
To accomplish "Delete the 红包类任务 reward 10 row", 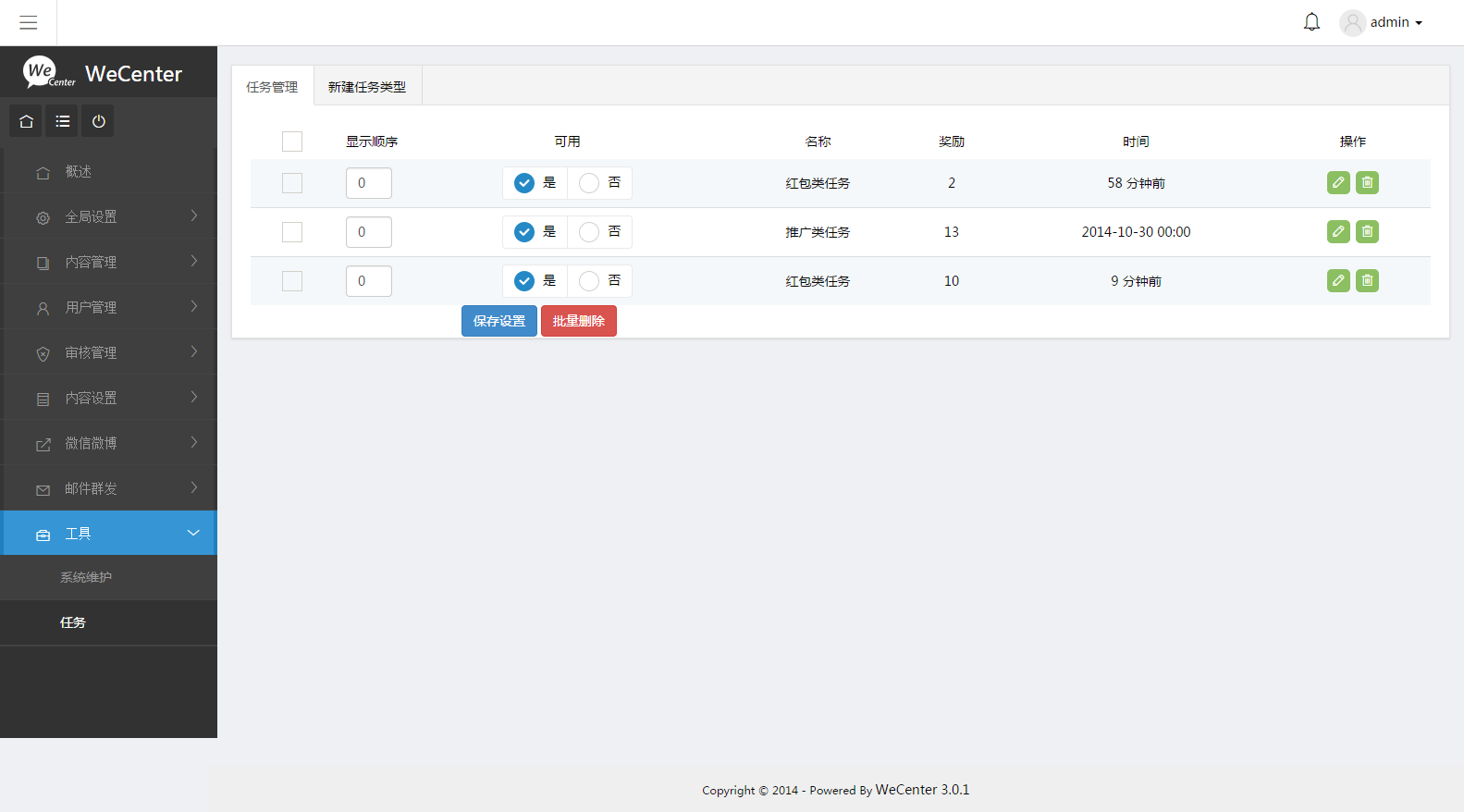I will pos(1367,280).
